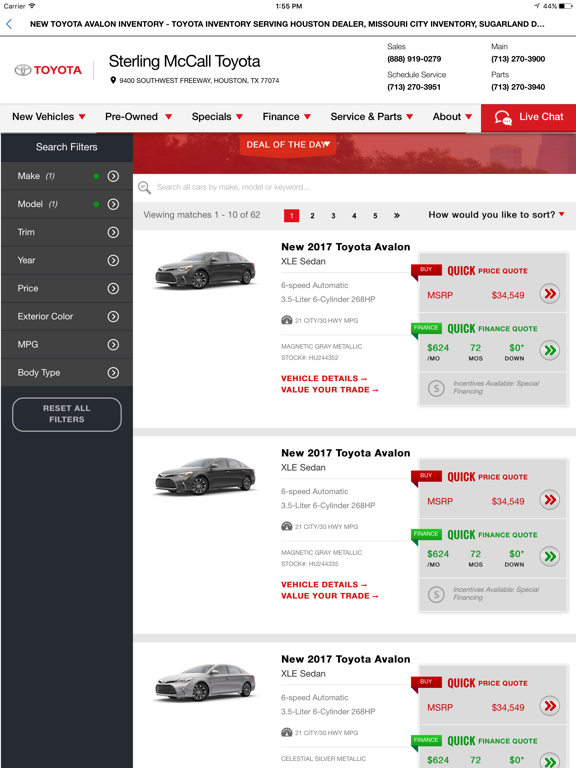This screenshot has width=576, height=768.
Task: Tap the MPG icon on stock HU244352 listing
Action: click(x=287, y=320)
